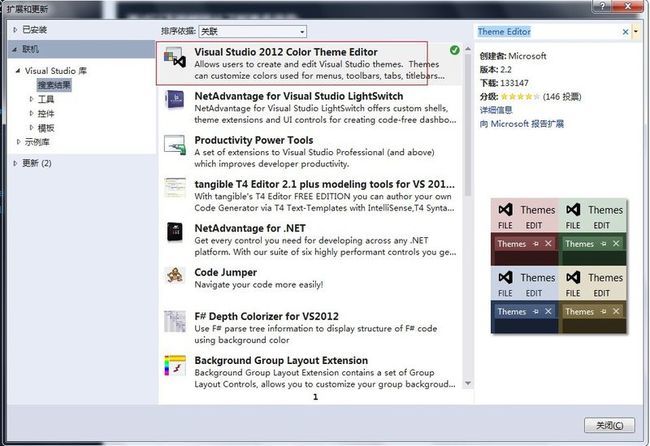The width and height of the screenshot is (650, 446).
Task: Click the 146 投票 vote count text
Action: pyautogui.click(x=562, y=97)
